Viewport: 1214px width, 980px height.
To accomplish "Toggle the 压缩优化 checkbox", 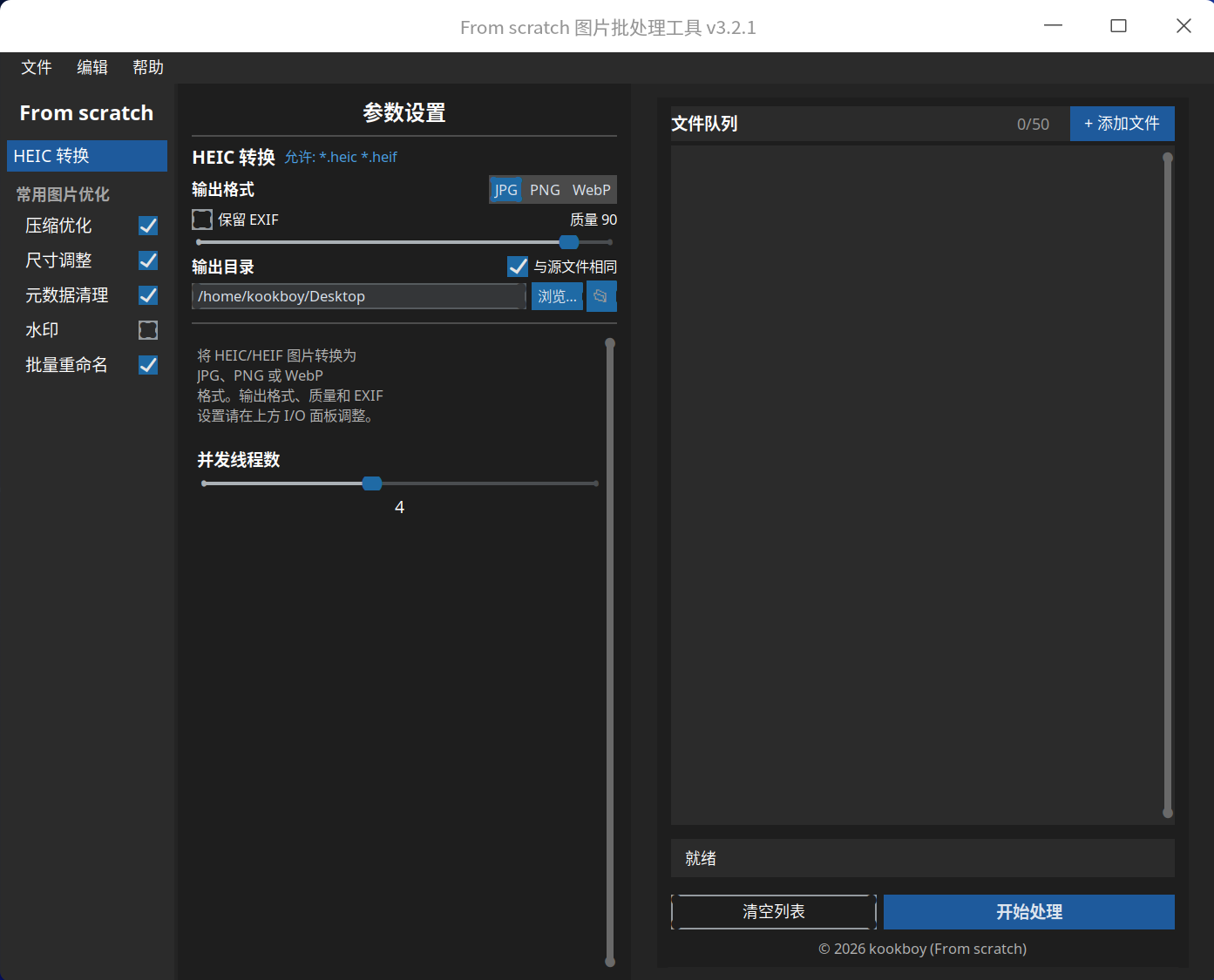I will [148, 226].
